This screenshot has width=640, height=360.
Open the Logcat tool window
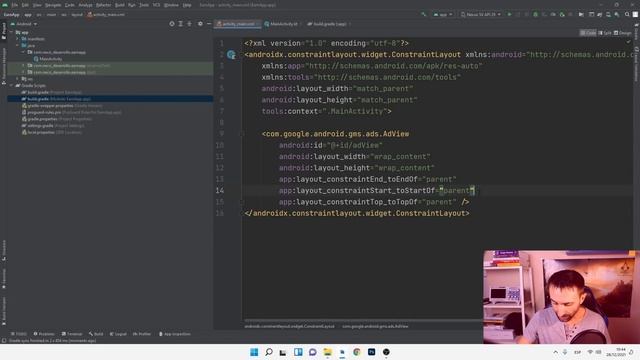pos(118,334)
